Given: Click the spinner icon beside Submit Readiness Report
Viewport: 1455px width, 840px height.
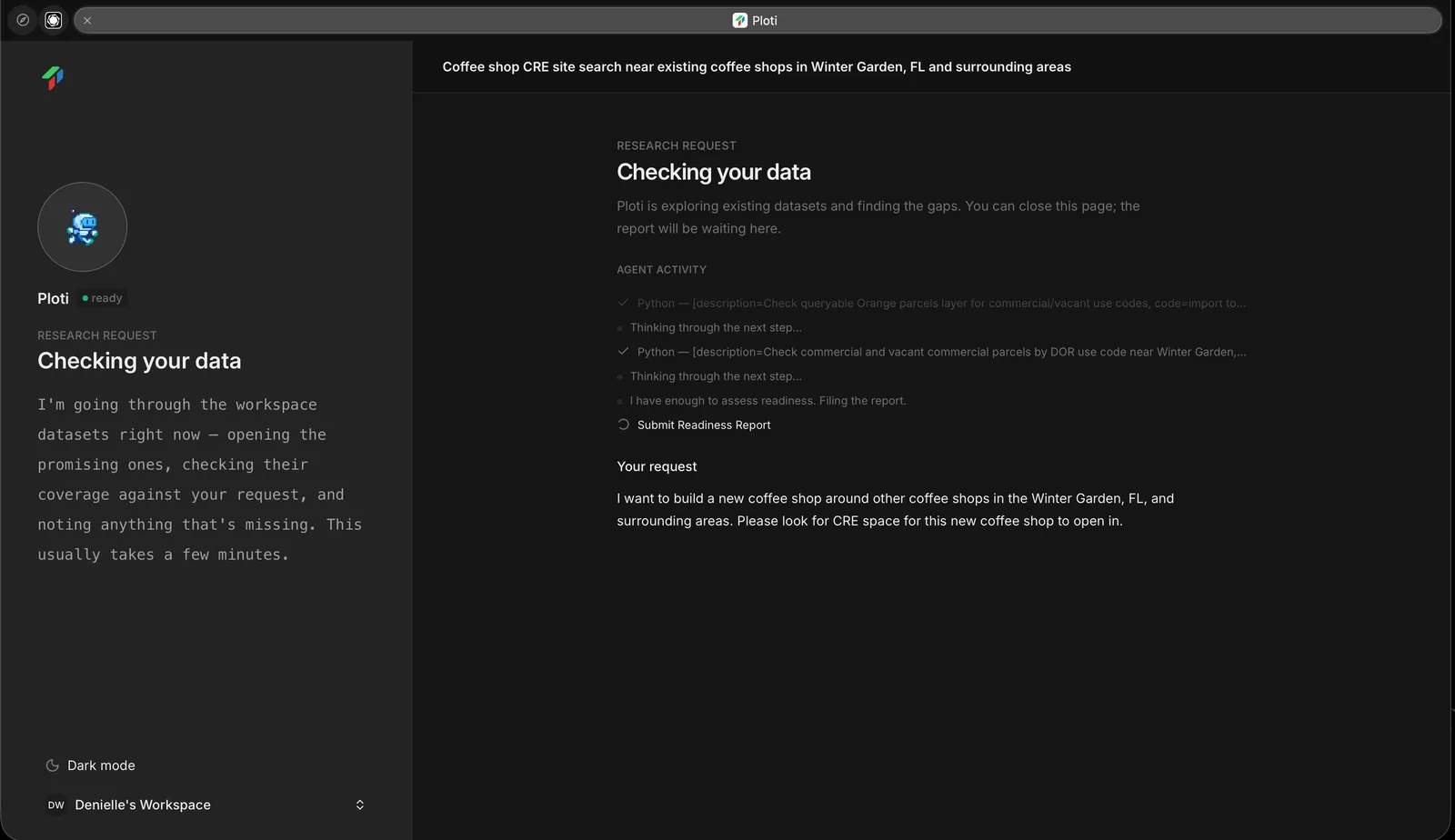Looking at the screenshot, I should click(x=623, y=425).
